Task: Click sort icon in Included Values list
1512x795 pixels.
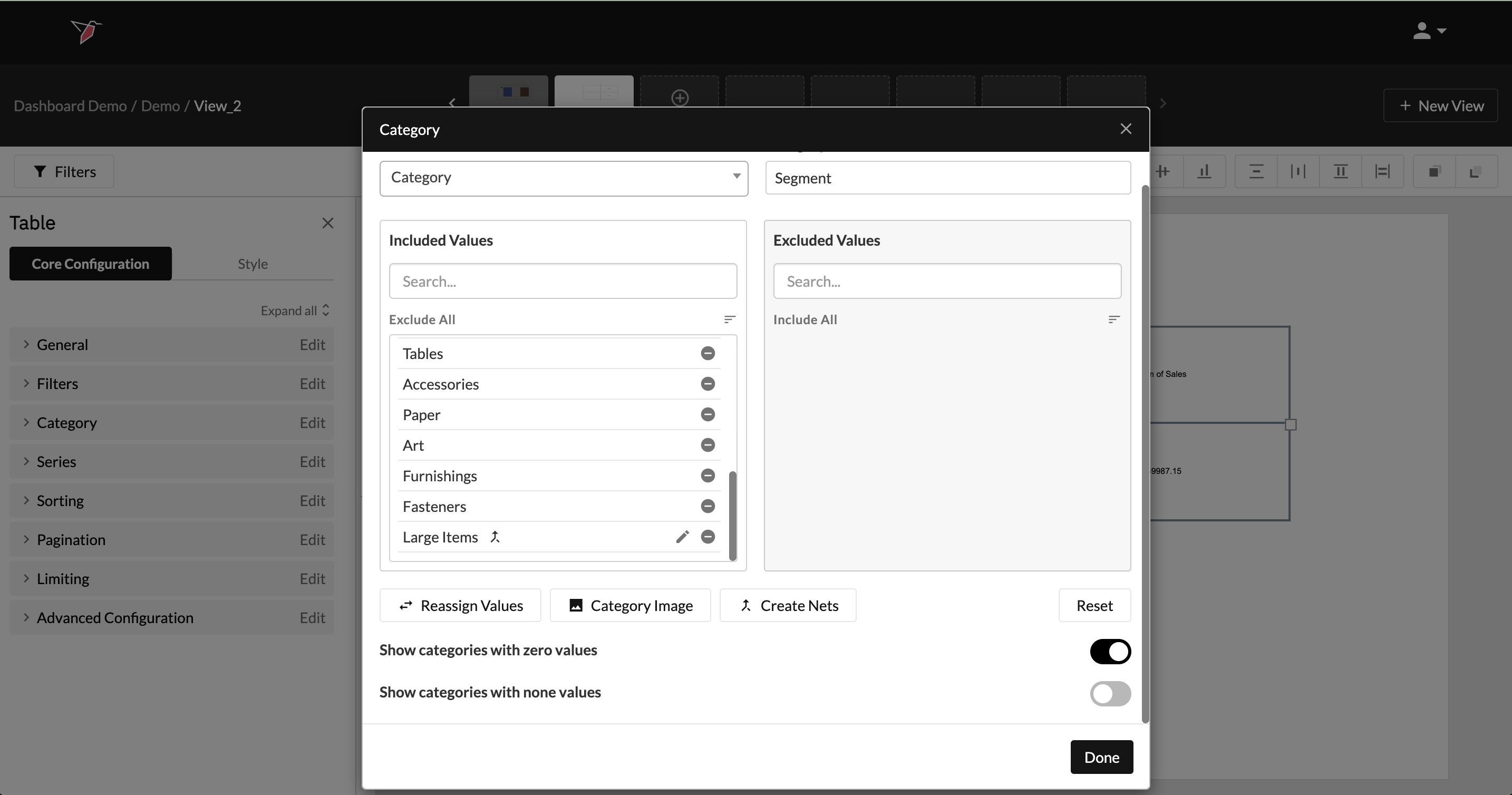Action: [729, 319]
